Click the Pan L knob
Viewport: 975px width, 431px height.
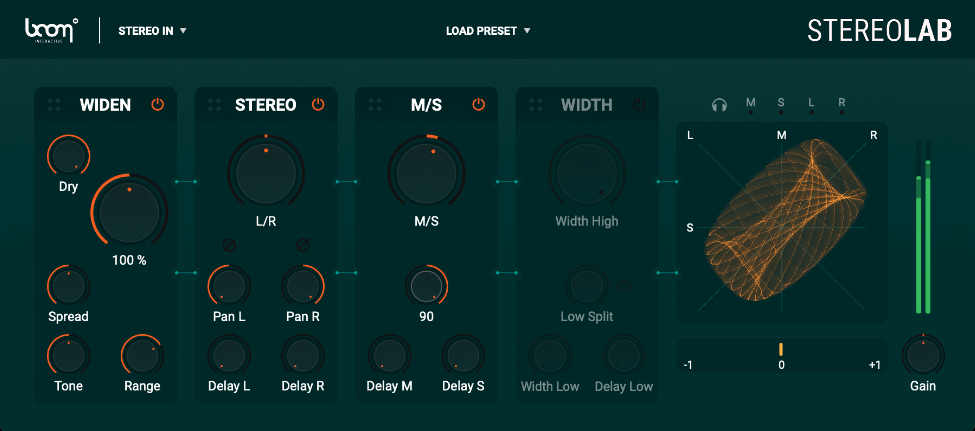click(229, 286)
